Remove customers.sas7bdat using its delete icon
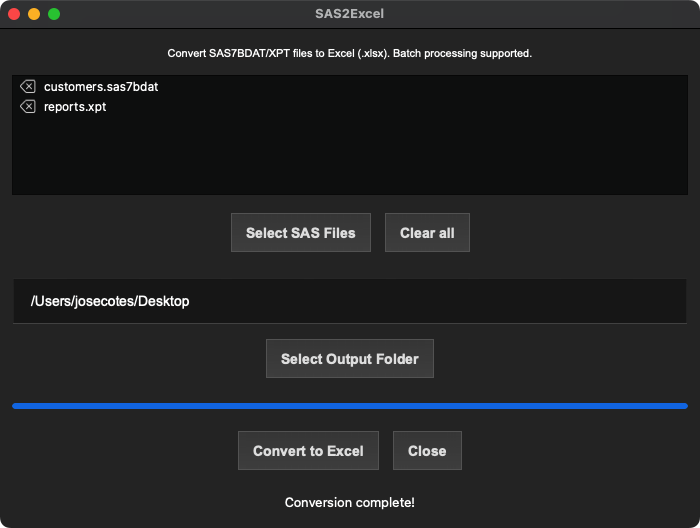The image size is (700, 528). point(28,86)
